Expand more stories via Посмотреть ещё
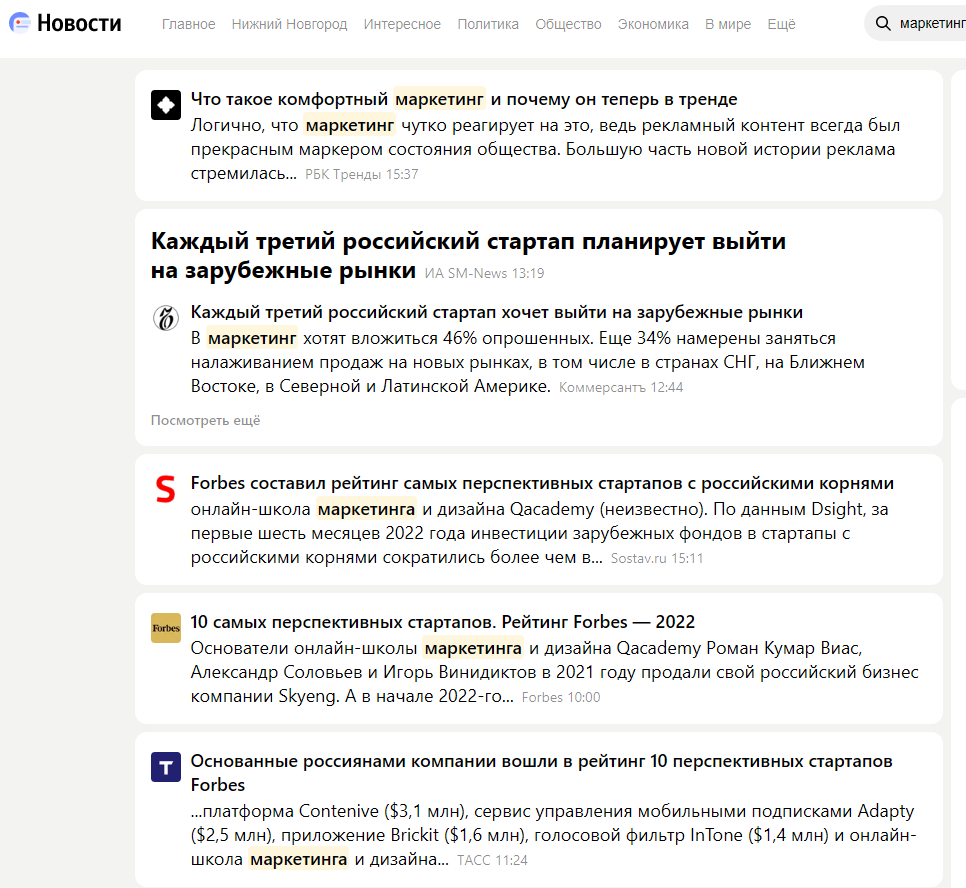The width and height of the screenshot is (966, 888). 205,421
